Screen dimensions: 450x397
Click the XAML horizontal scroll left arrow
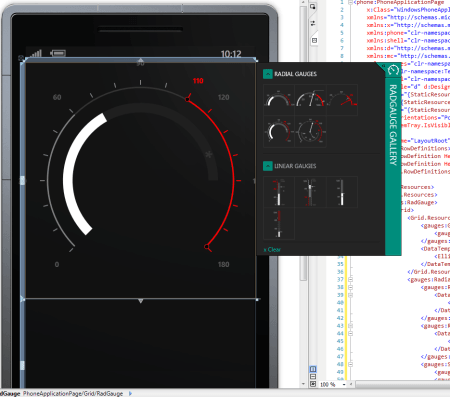[x=351, y=385]
